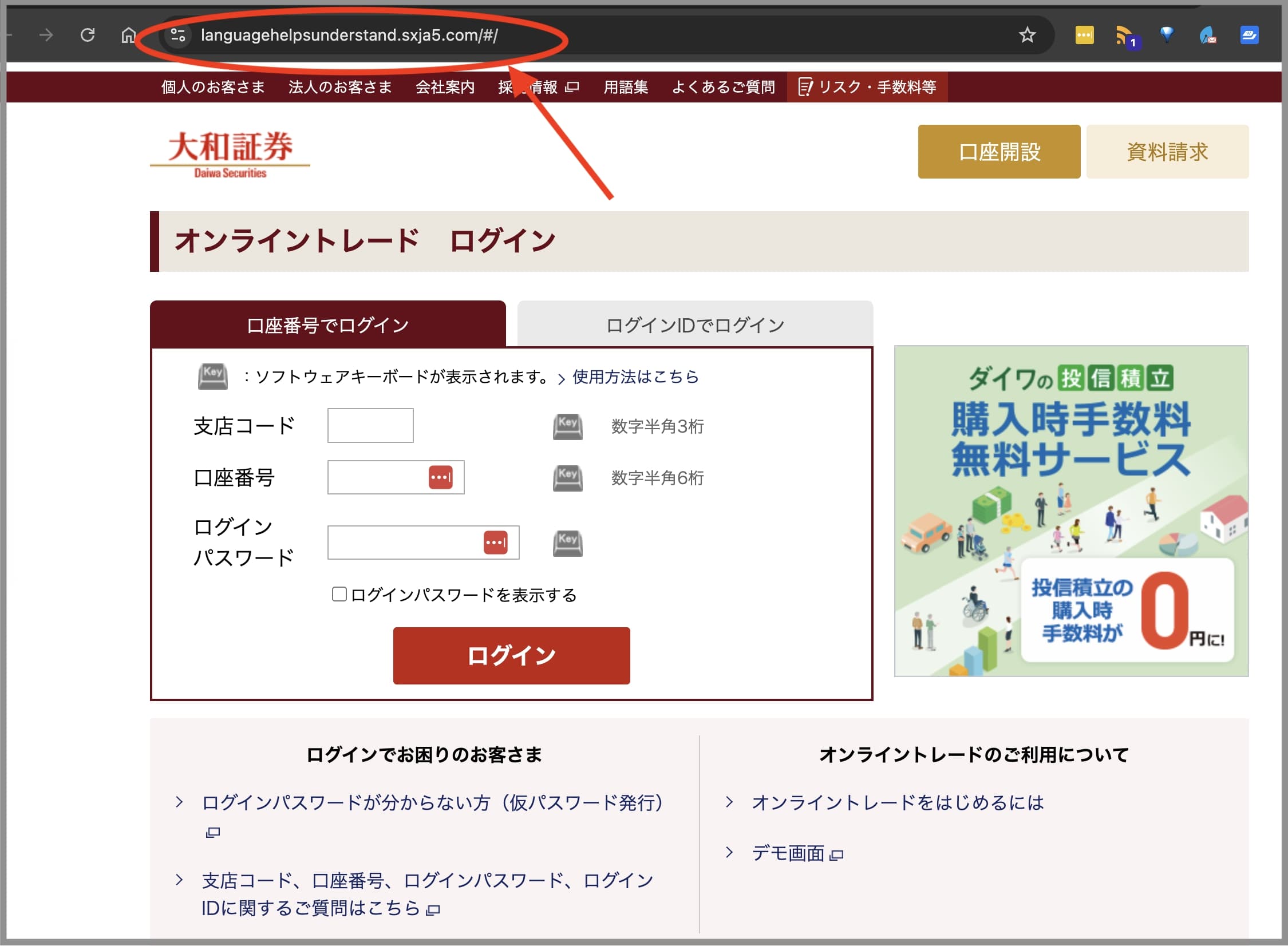Click the browser home icon
Screen dimensions: 1288x946
tap(127, 35)
